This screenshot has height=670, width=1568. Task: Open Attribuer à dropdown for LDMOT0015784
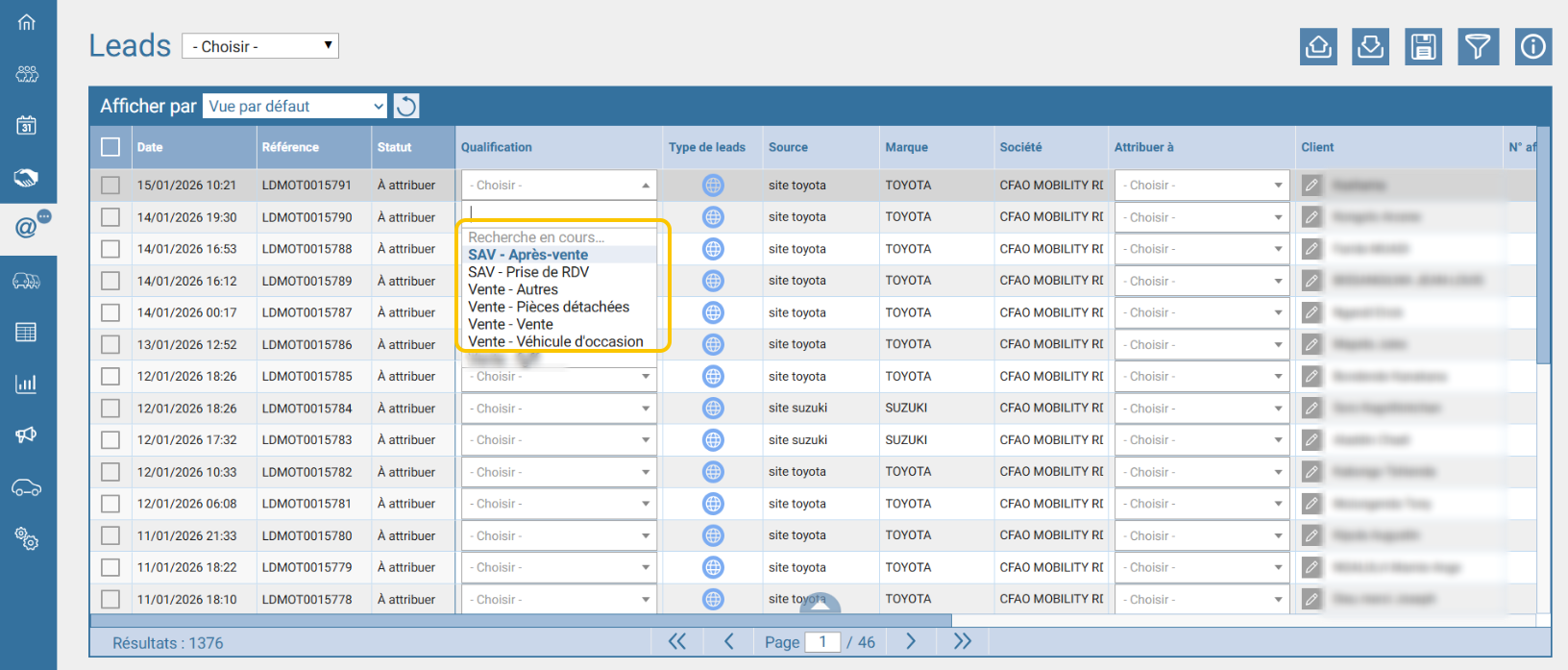pyautogui.click(x=1202, y=409)
